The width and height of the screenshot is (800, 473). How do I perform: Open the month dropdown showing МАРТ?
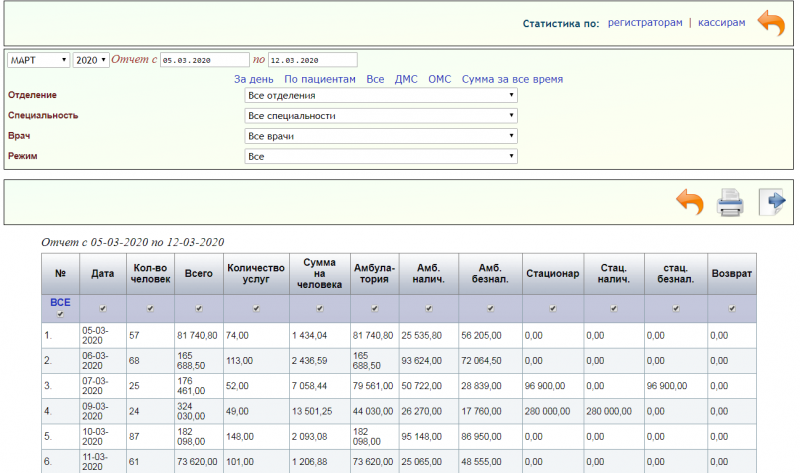38,60
